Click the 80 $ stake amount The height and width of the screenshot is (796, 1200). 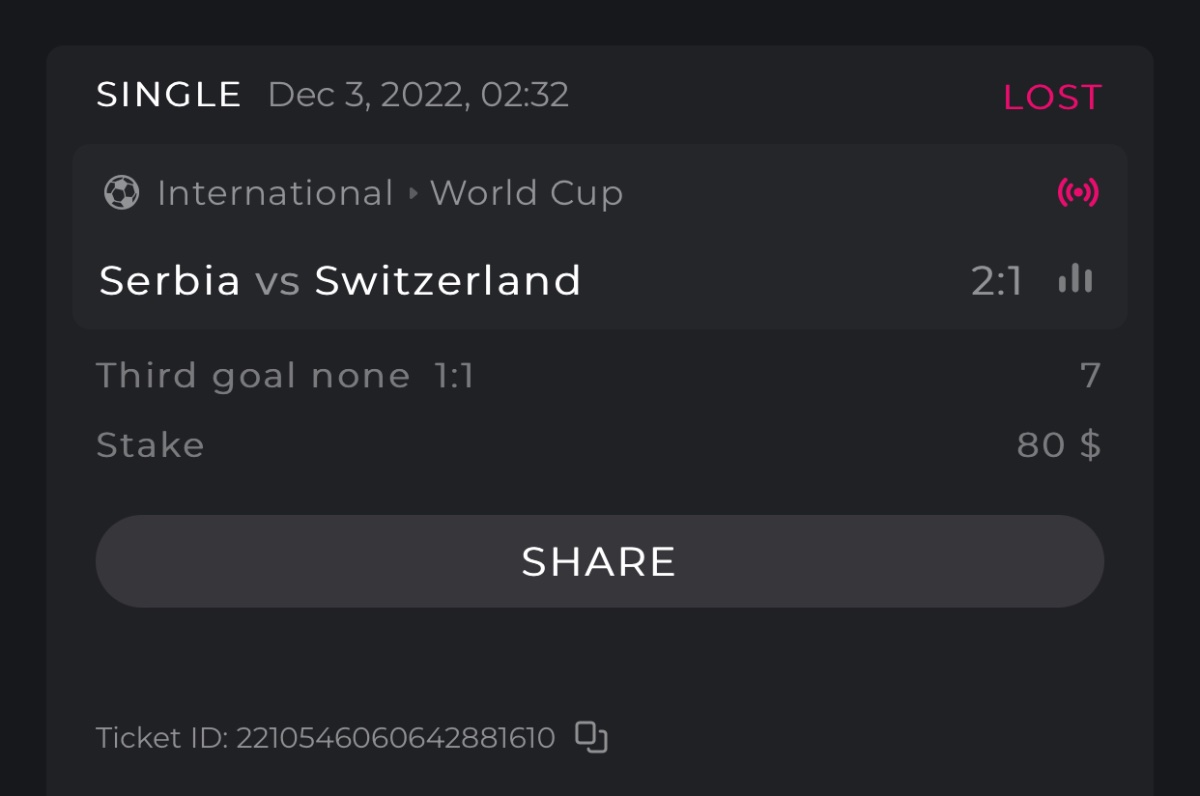[x=1058, y=445]
